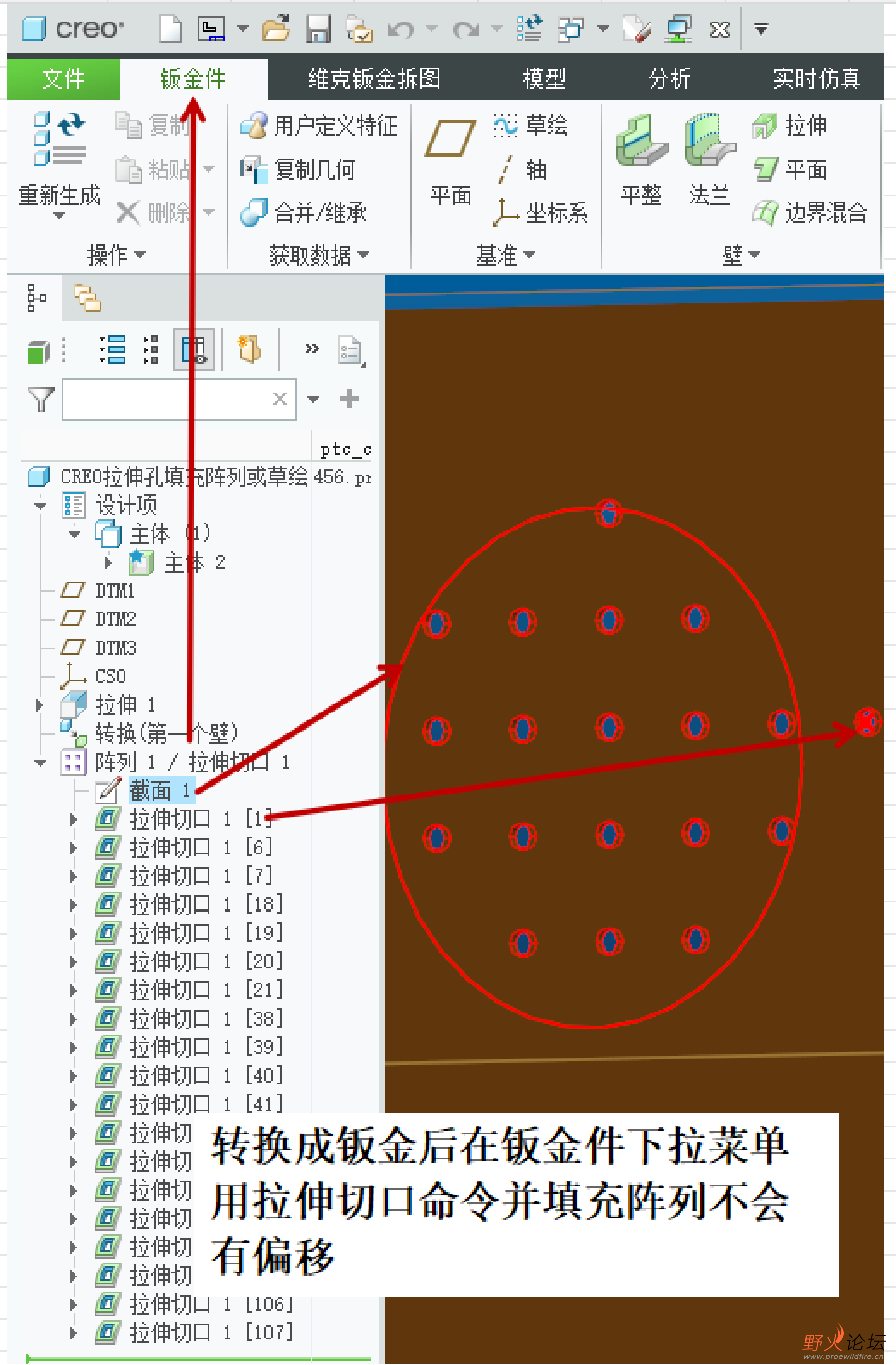Select 转换(第一个壁) feature in tree

click(x=148, y=734)
